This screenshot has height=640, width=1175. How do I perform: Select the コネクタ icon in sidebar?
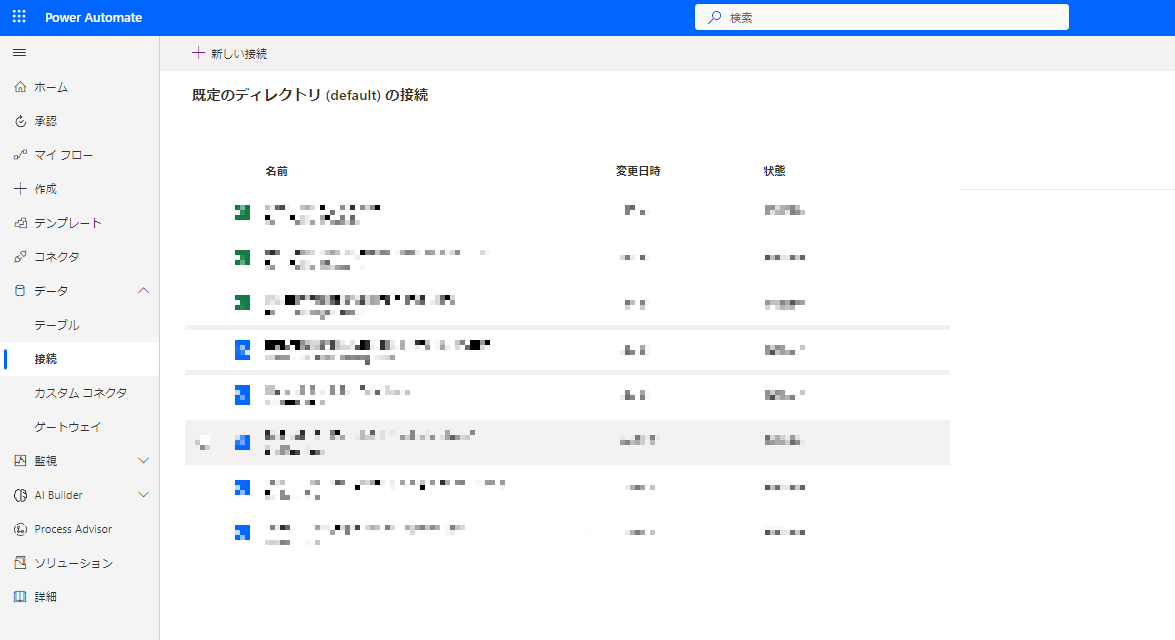coord(20,256)
